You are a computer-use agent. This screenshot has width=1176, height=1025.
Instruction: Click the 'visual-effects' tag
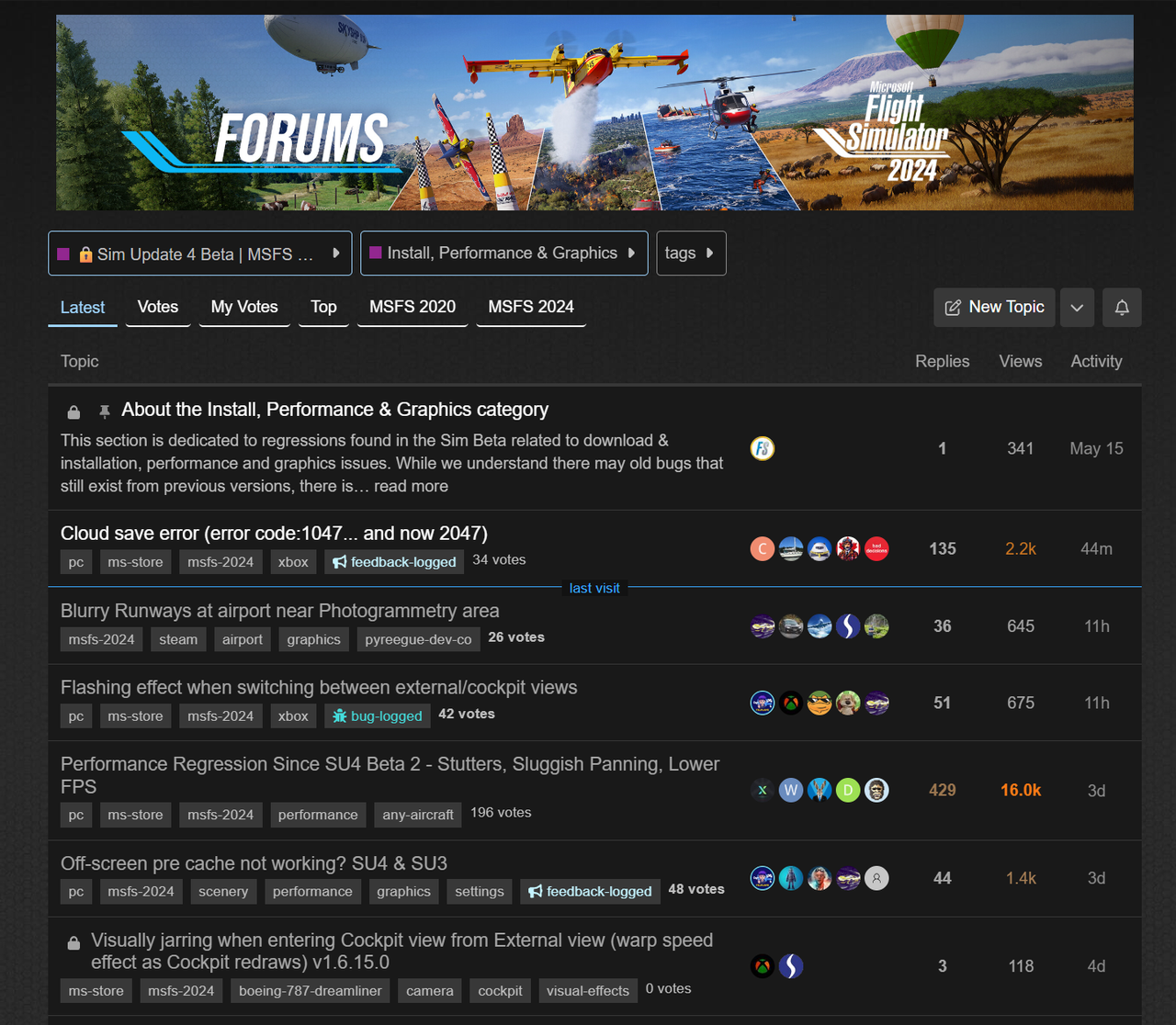click(588, 990)
